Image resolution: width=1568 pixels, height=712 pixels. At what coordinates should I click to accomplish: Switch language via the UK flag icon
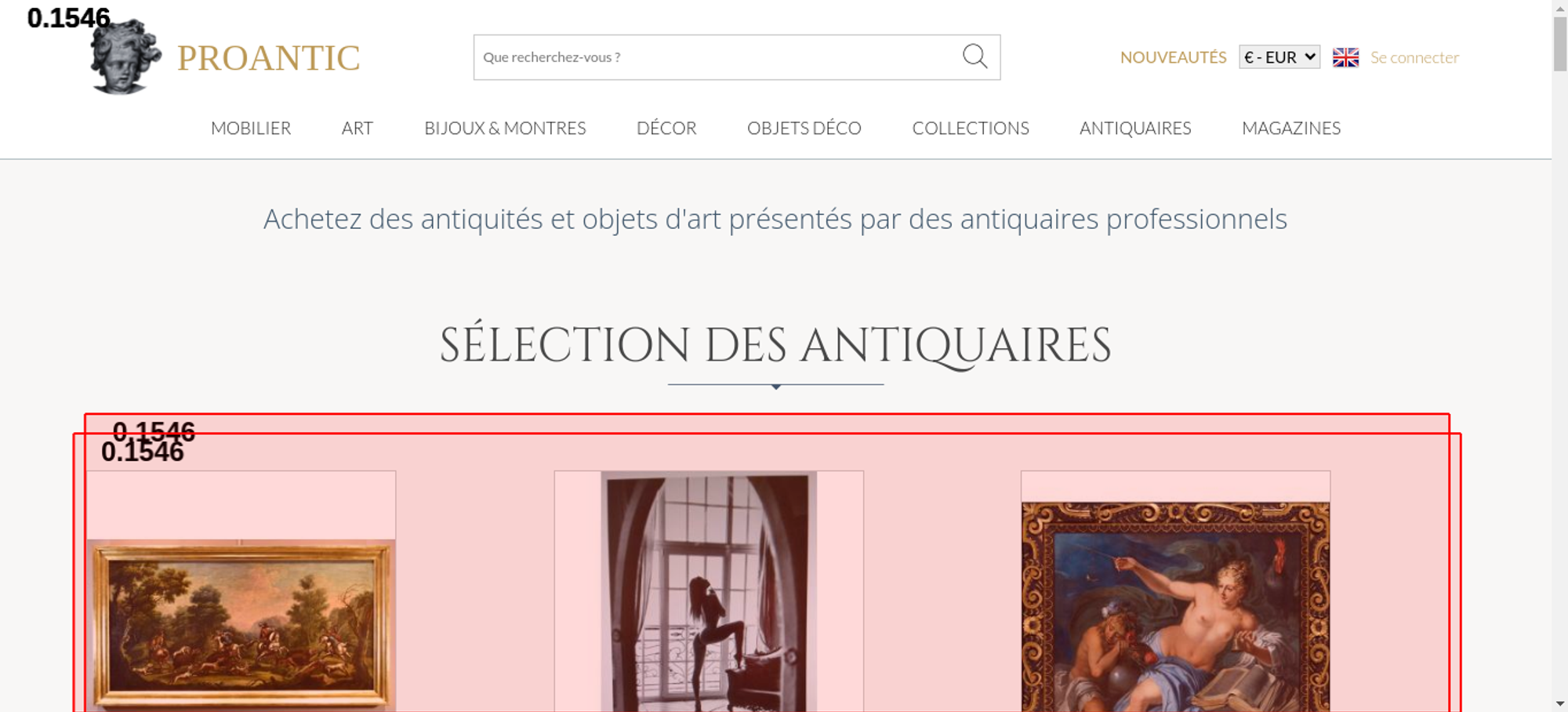click(x=1345, y=57)
